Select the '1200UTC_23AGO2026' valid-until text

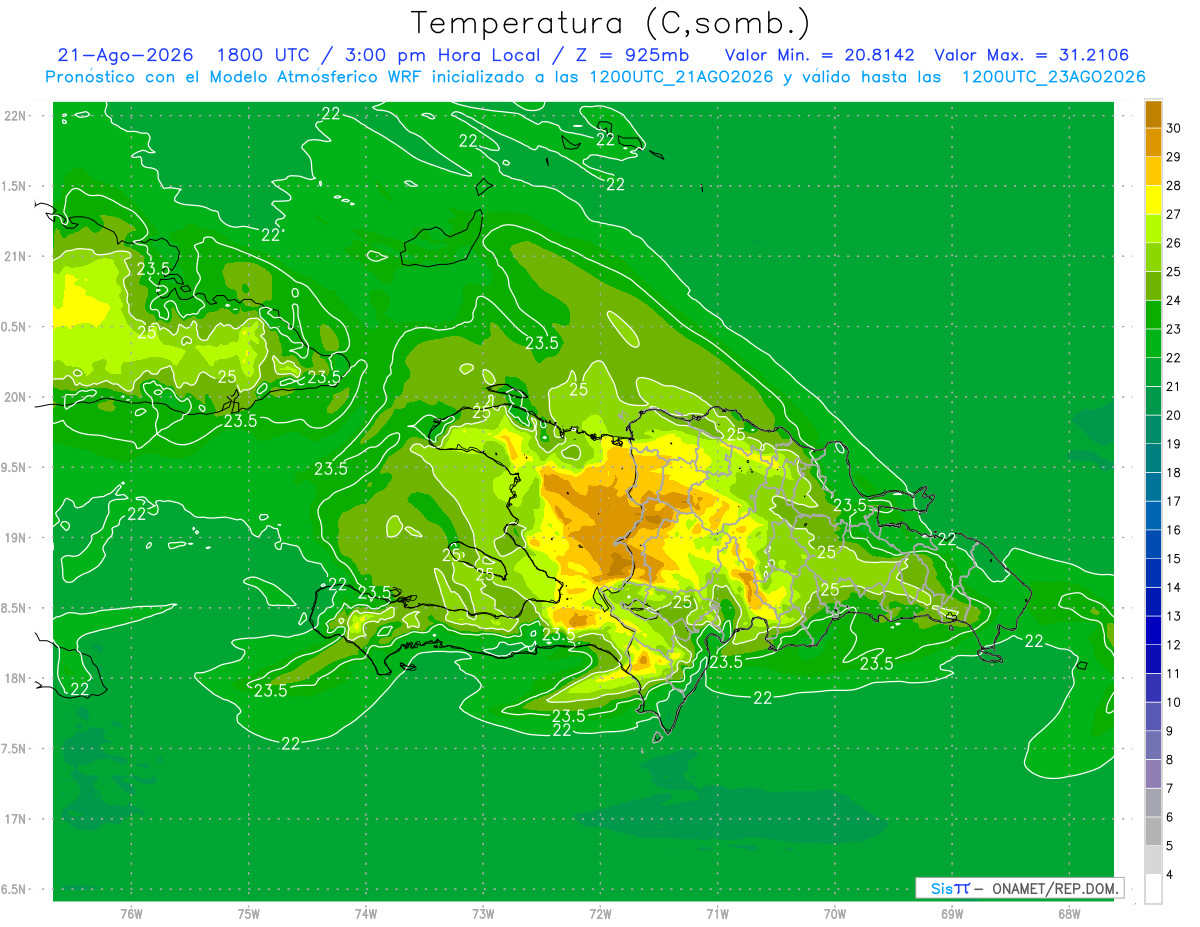pos(1054,76)
